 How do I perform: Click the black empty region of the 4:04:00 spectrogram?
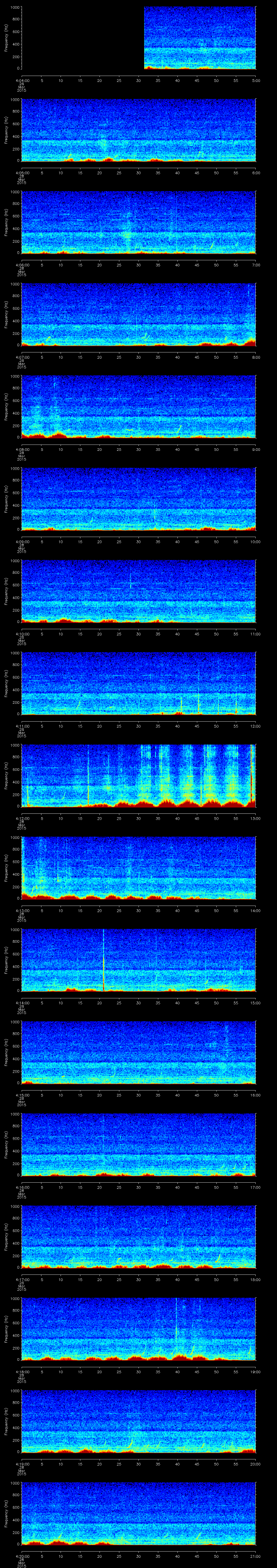pyautogui.click(x=82, y=38)
